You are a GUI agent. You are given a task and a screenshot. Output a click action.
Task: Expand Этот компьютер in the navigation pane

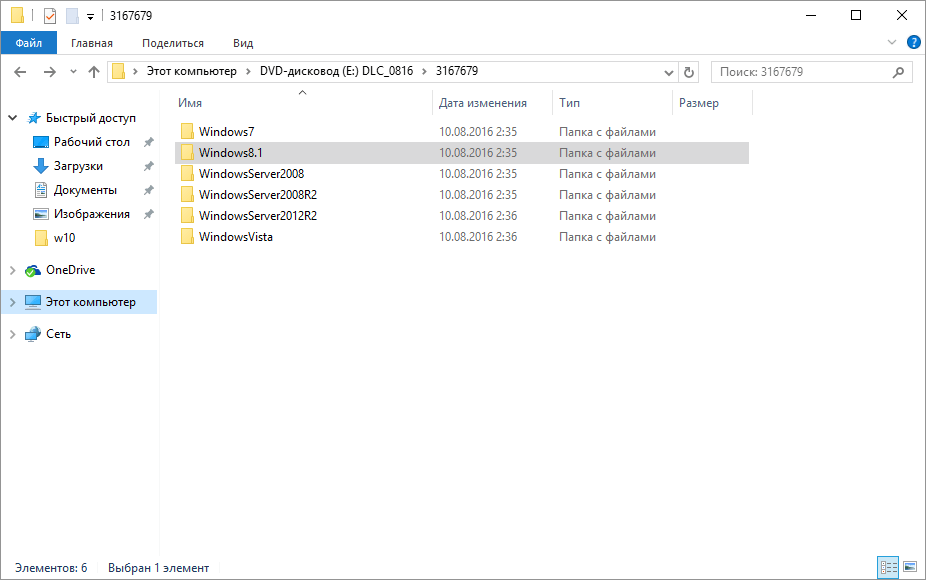[x=12, y=301]
